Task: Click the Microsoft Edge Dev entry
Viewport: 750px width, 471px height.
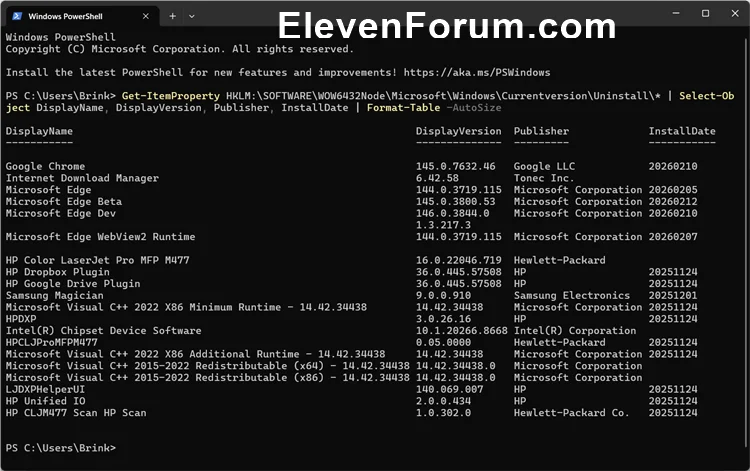Action: point(61,213)
